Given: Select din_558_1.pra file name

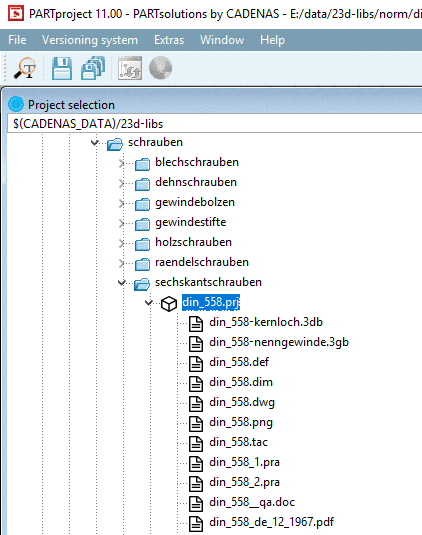Looking at the screenshot, I should click(245, 462).
